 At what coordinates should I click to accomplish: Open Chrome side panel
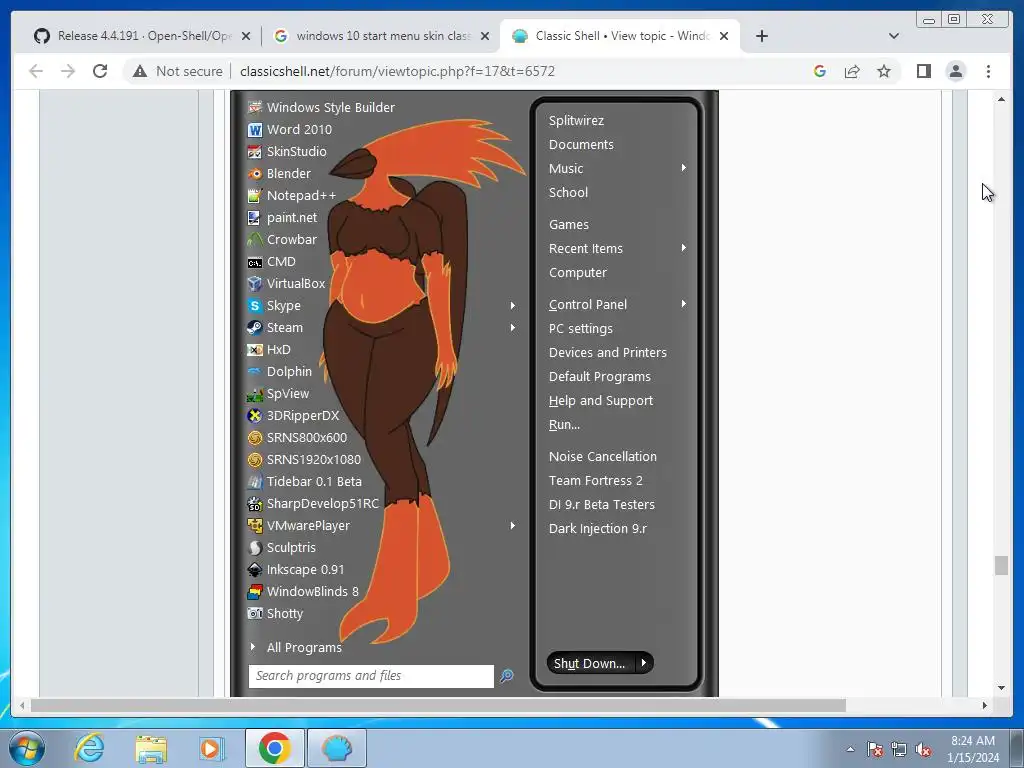point(923,71)
